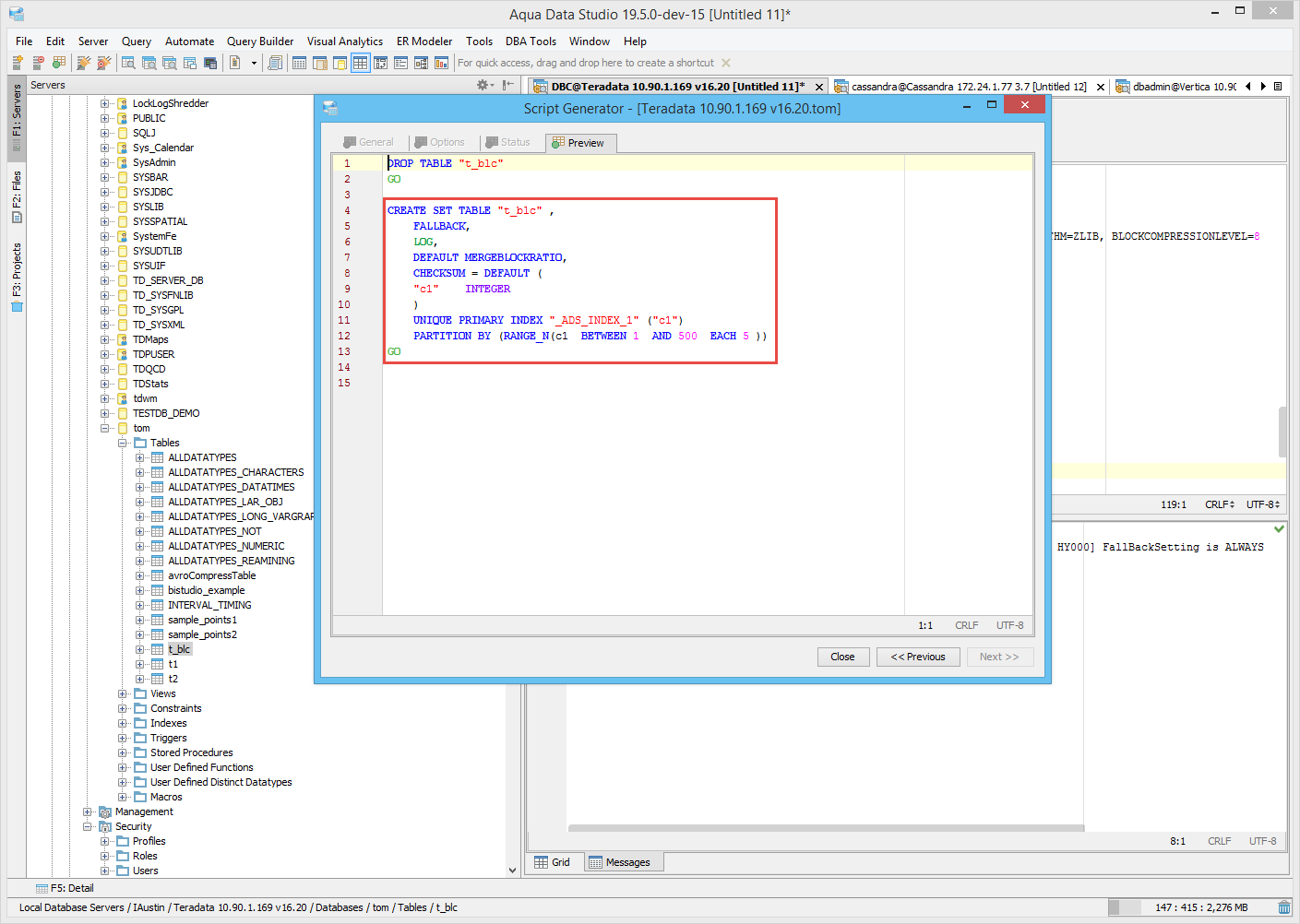1300x924 pixels.
Task: Switch to the Grid results tab
Action: click(x=553, y=862)
